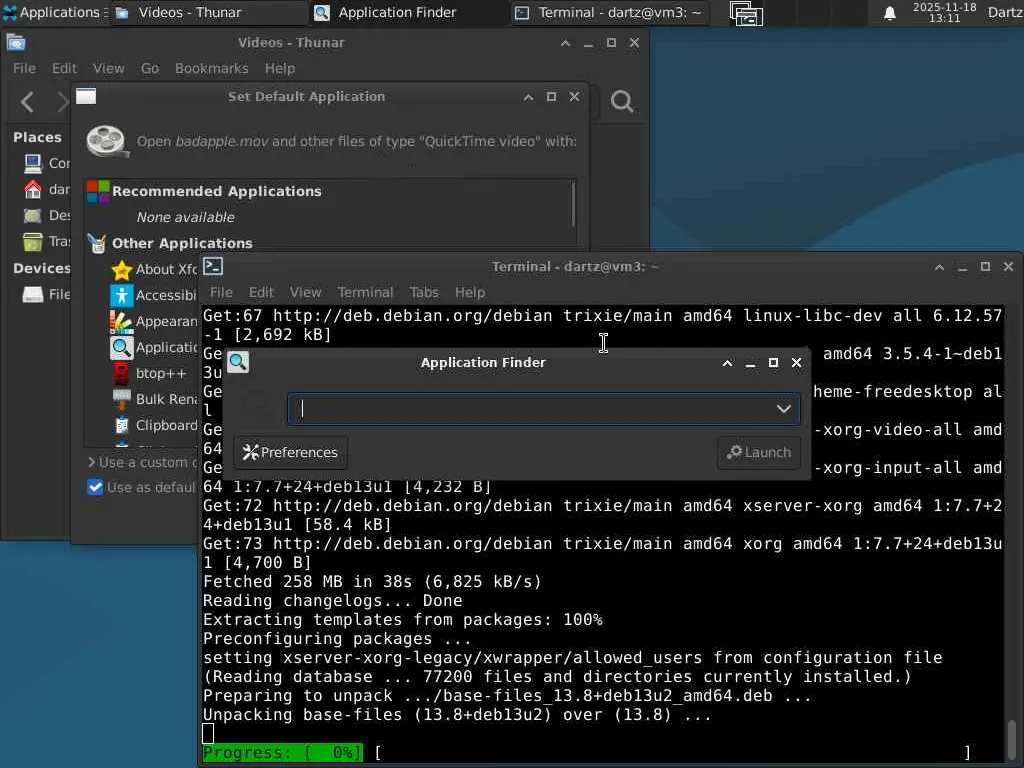Image resolution: width=1024 pixels, height=768 pixels.
Task: Click scrollbar of the applications list
Action: pyautogui.click(x=573, y=204)
